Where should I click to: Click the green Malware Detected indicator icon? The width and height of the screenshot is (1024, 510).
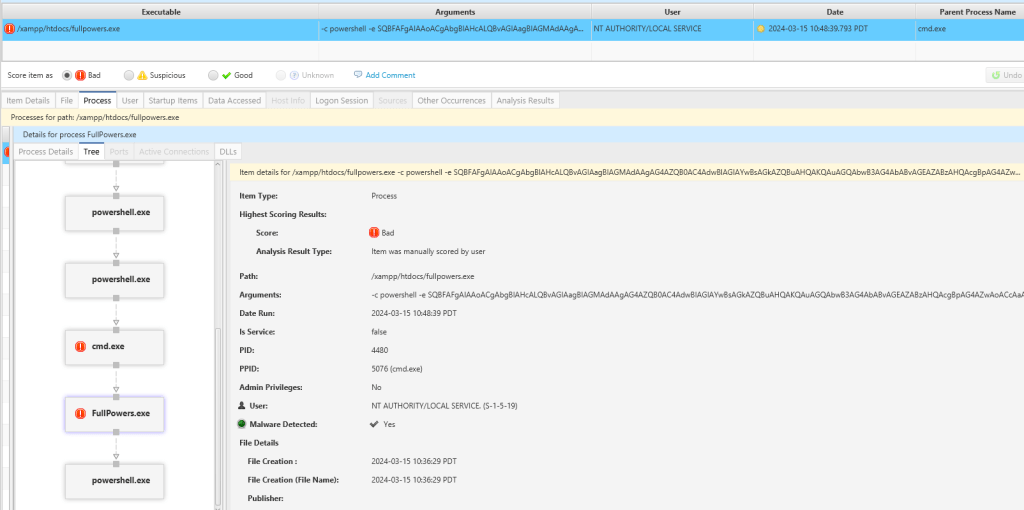coord(242,424)
